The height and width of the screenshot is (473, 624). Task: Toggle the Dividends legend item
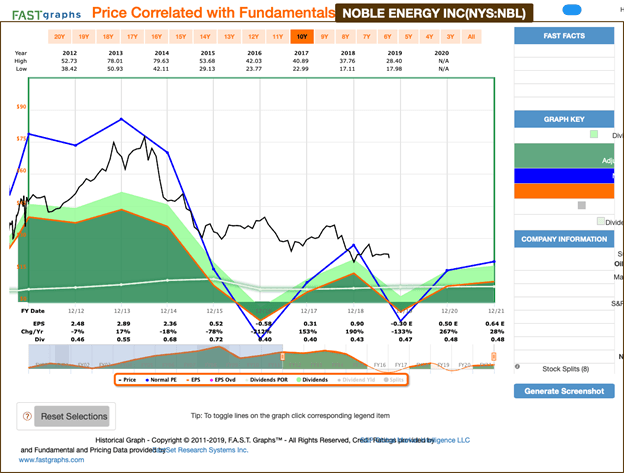[x=312, y=380]
